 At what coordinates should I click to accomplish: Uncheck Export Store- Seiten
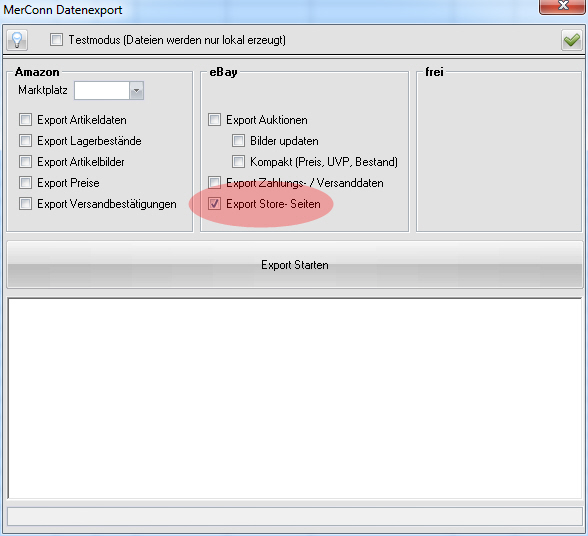(x=214, y=204)
